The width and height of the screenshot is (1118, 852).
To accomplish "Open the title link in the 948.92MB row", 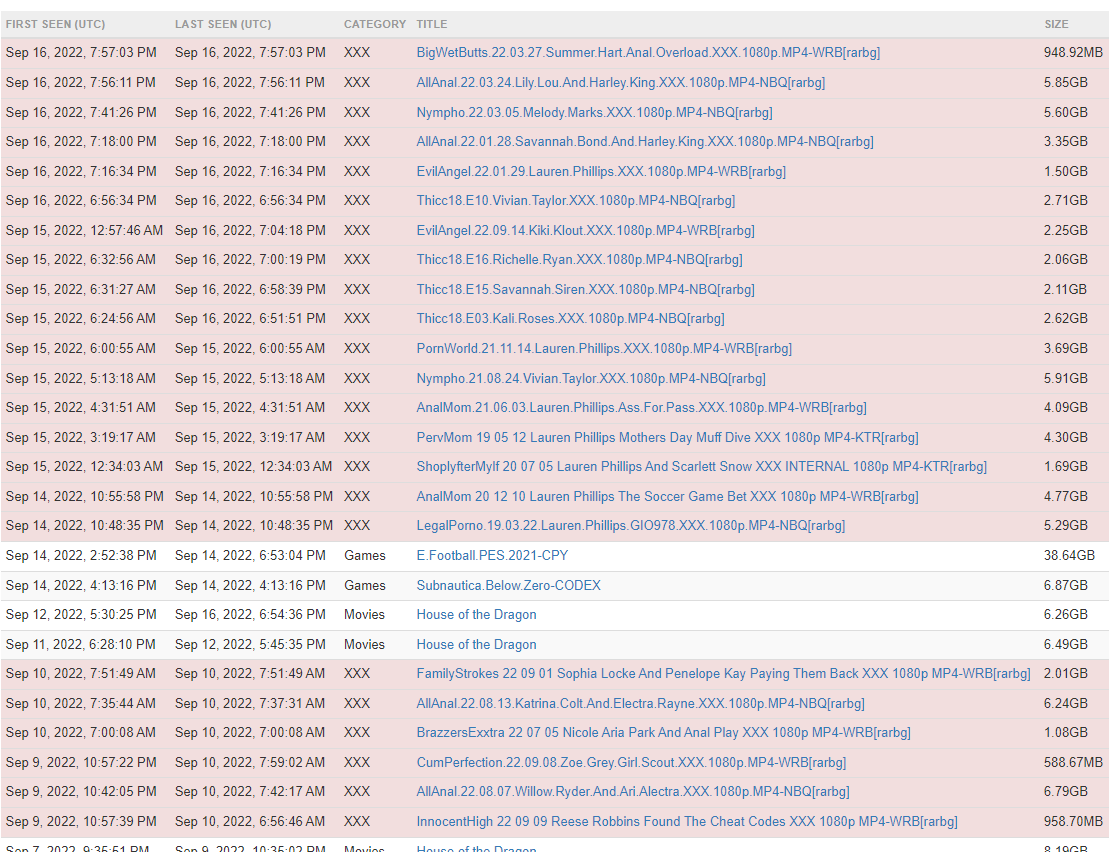I will (x=648, y=53).
